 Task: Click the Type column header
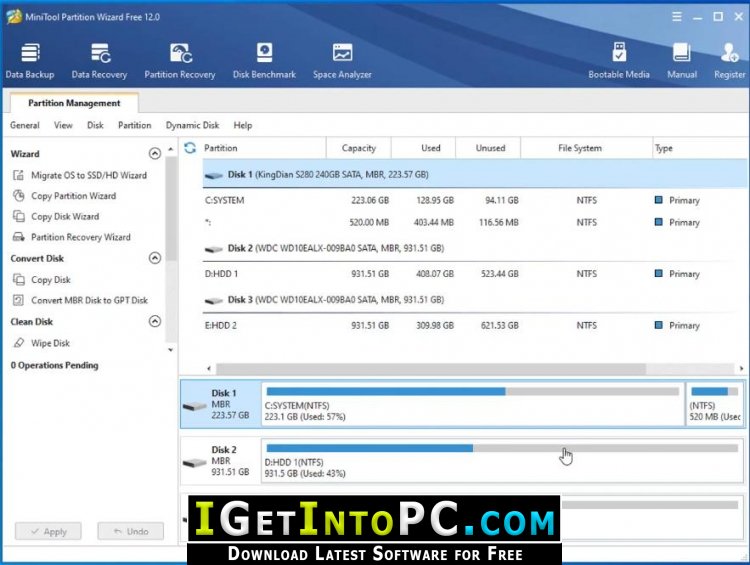pyautogui.click(x=700, y=148)
